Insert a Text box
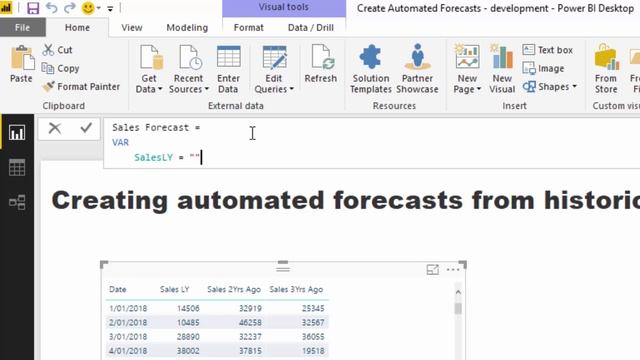The width and height of the screenshot is (640, 360). 547,50
